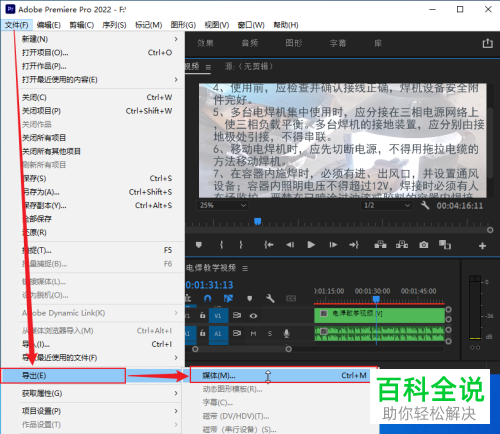The width and height of the screenshot is (500, 434).
Task: Step back one frame
Action: pos(290,245)
